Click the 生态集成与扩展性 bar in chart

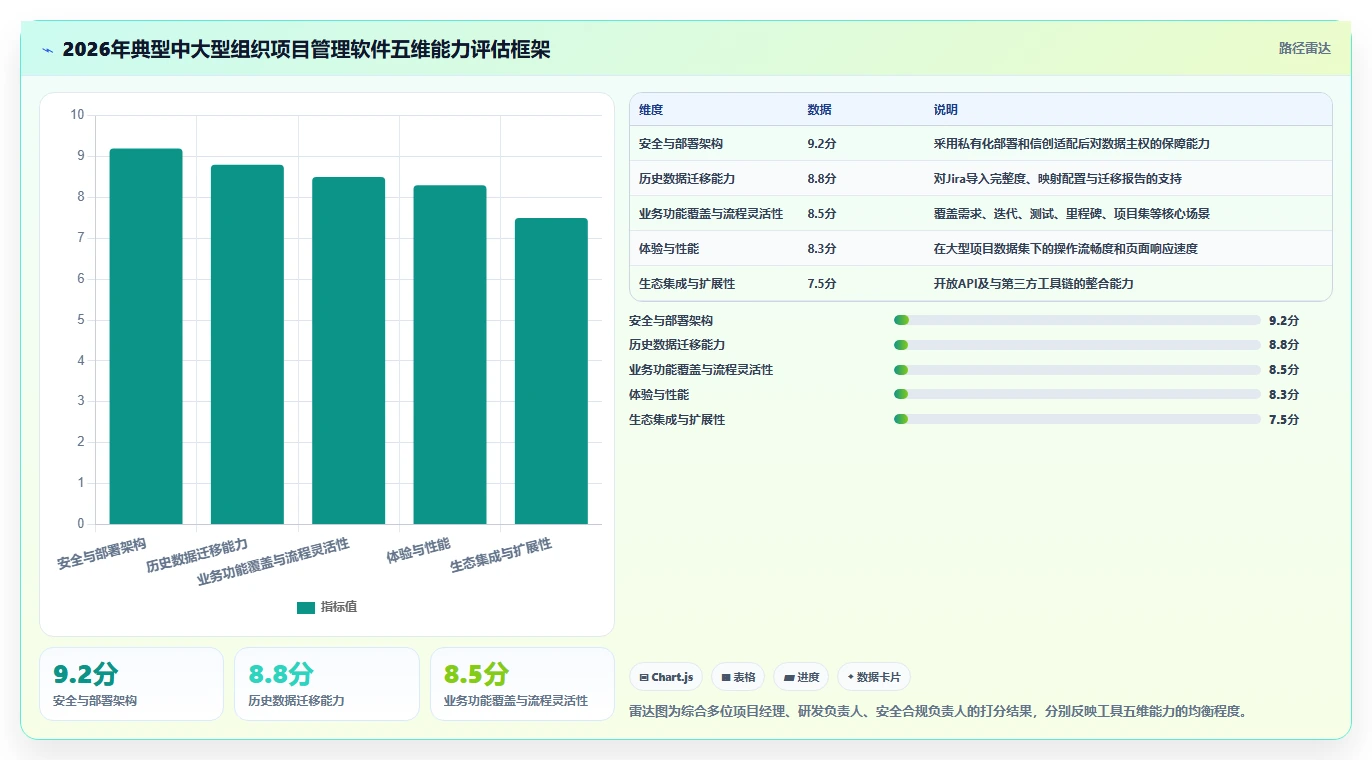pyautogui.click(x=551, y=371)
